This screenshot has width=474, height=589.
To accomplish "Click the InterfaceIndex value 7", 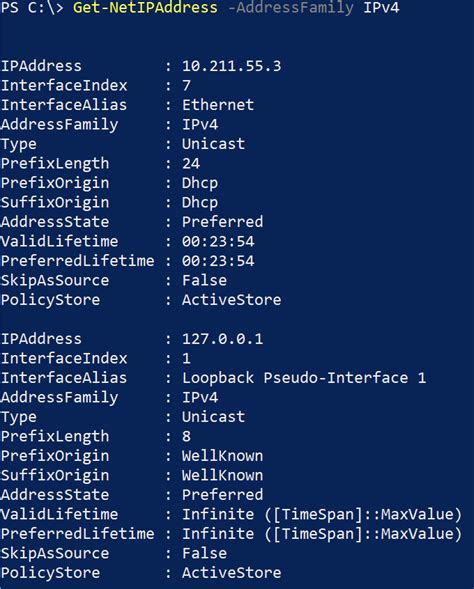I will 187,86.
